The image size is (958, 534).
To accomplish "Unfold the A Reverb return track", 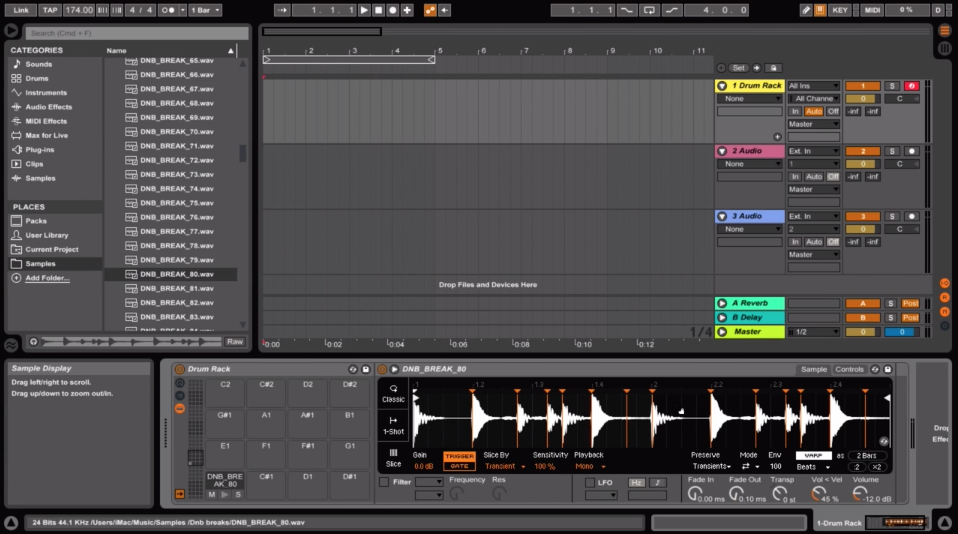I will [x=722, y=303].
